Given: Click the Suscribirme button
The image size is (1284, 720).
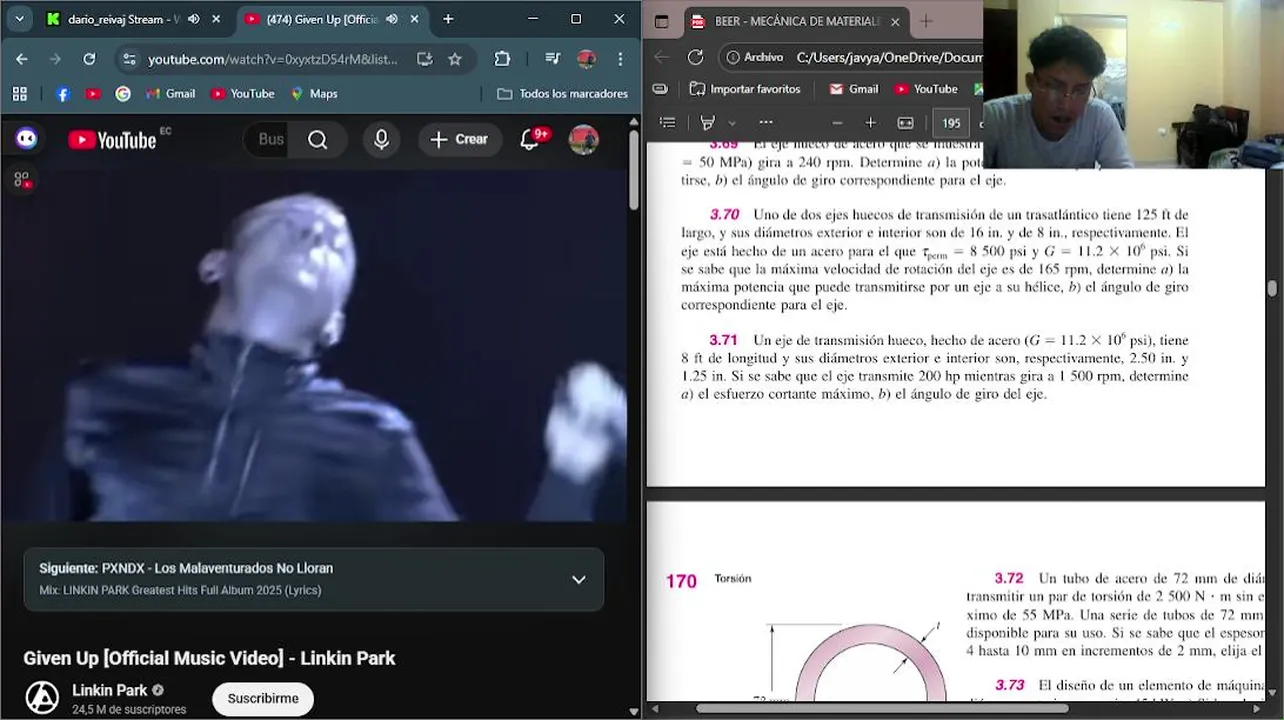Looking at the screenshot, I should coord(263,698).
